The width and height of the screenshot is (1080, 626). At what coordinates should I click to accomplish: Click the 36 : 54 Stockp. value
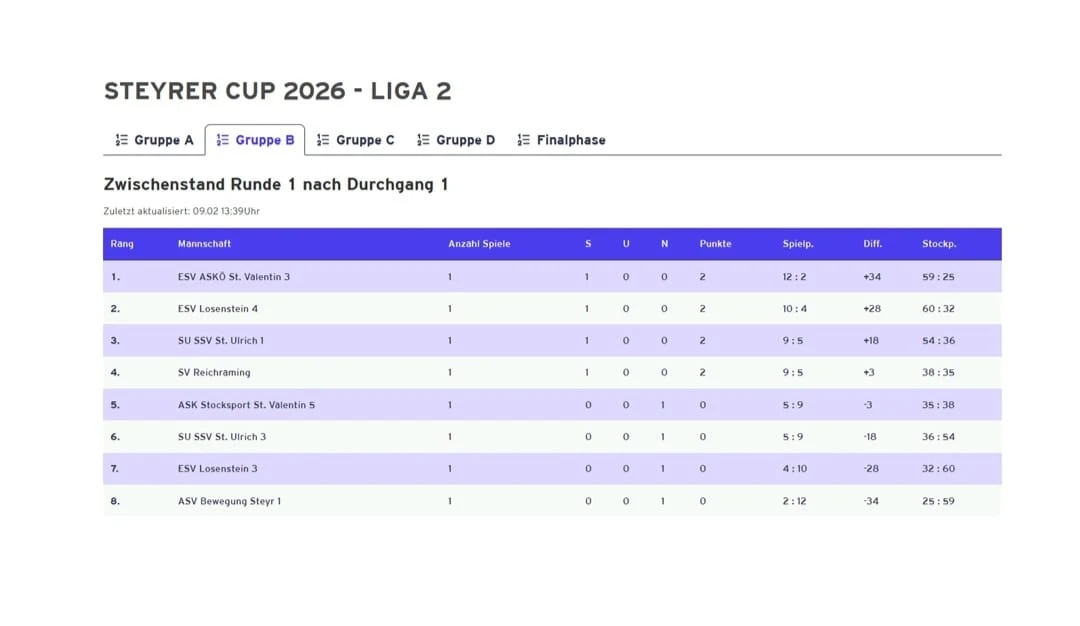click(x=939, y=437)
